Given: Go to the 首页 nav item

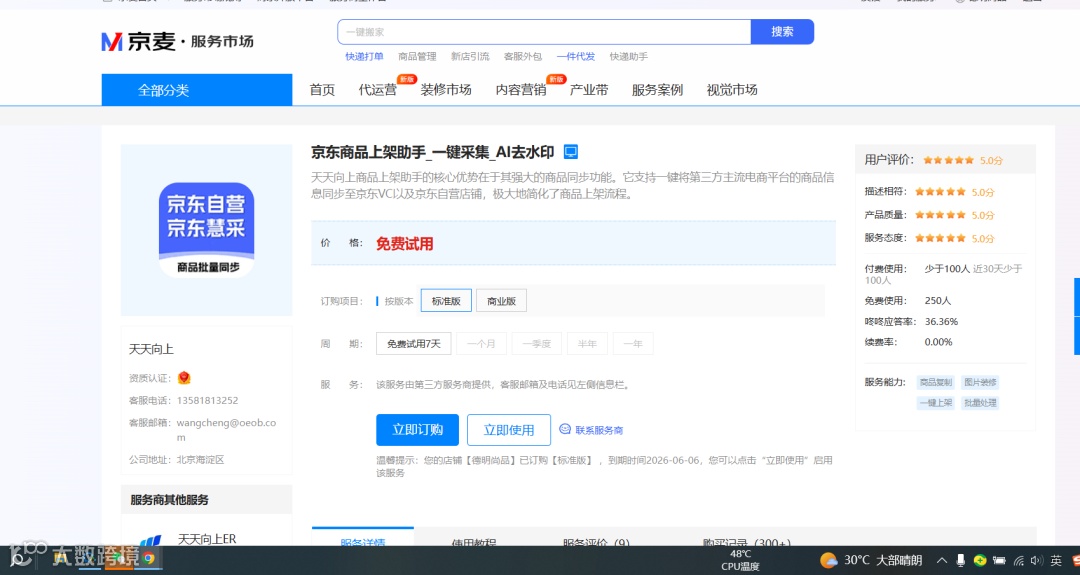Looking at the screenshot, I should coord(322,90).
